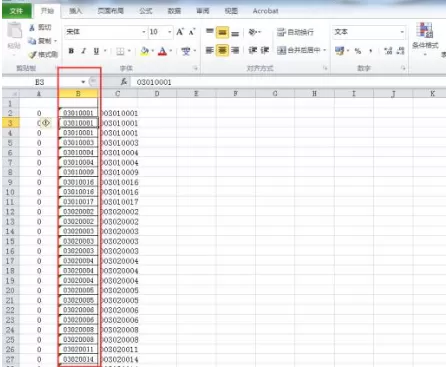Open Font group dialog launcher

[195, 68]
